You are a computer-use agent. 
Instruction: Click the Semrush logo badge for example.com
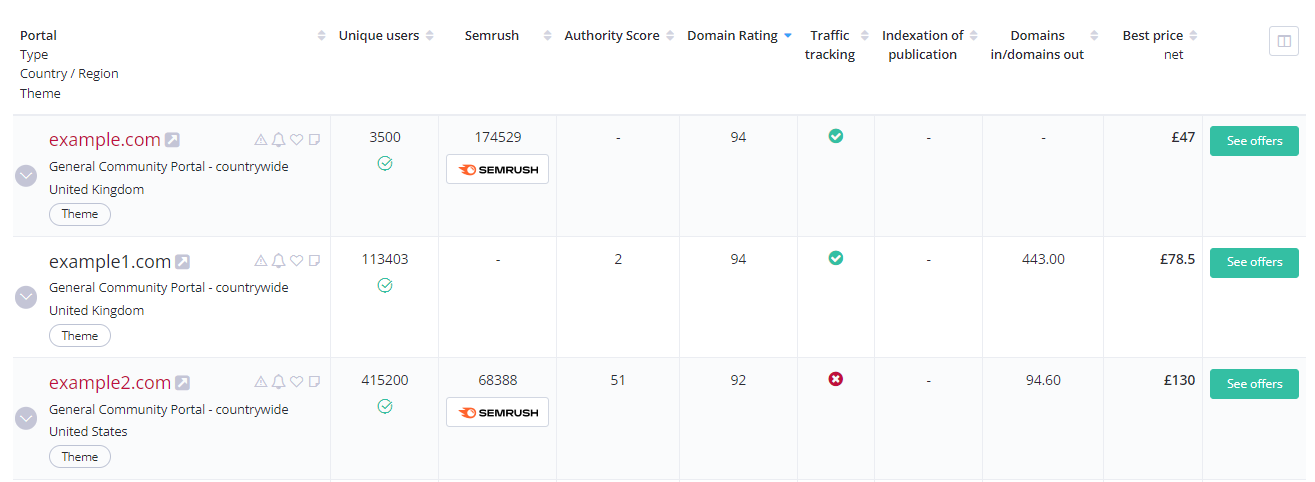tap(497, 169)
